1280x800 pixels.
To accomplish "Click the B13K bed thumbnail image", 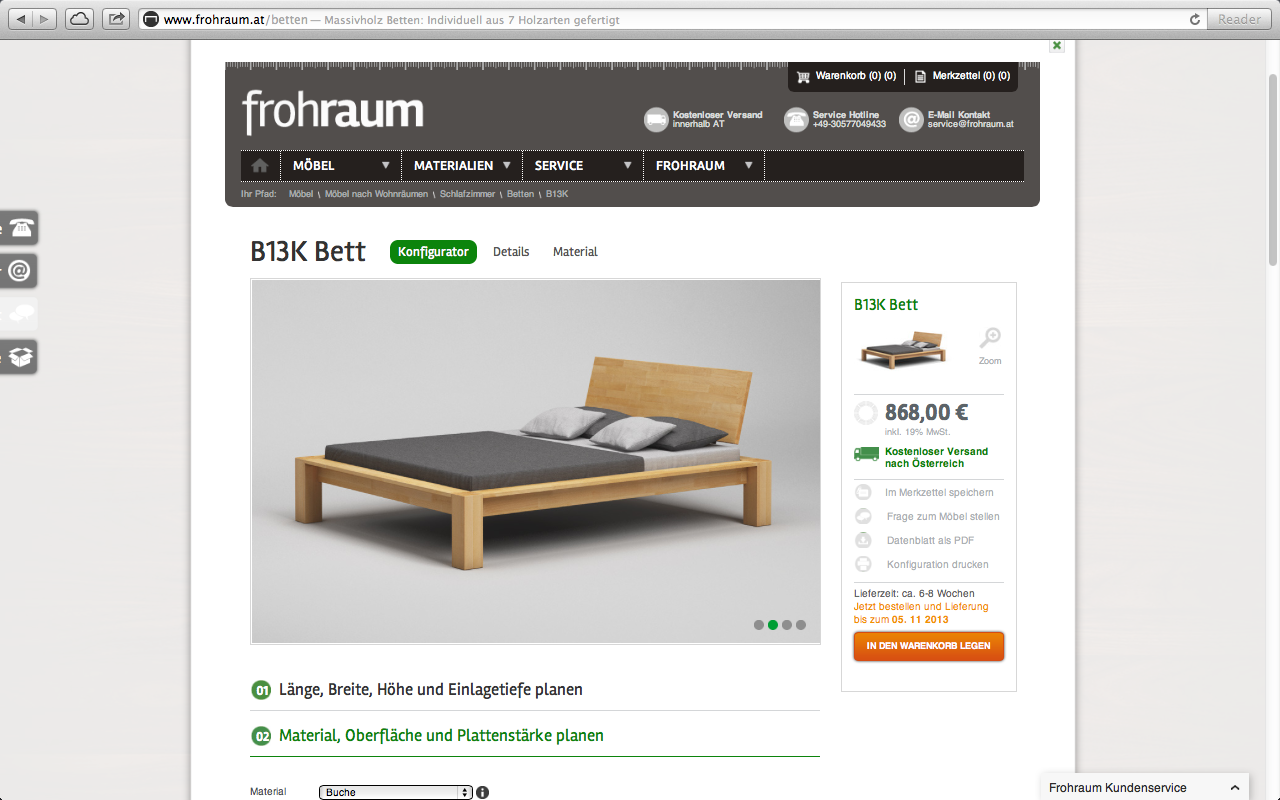I will point(904,349).
